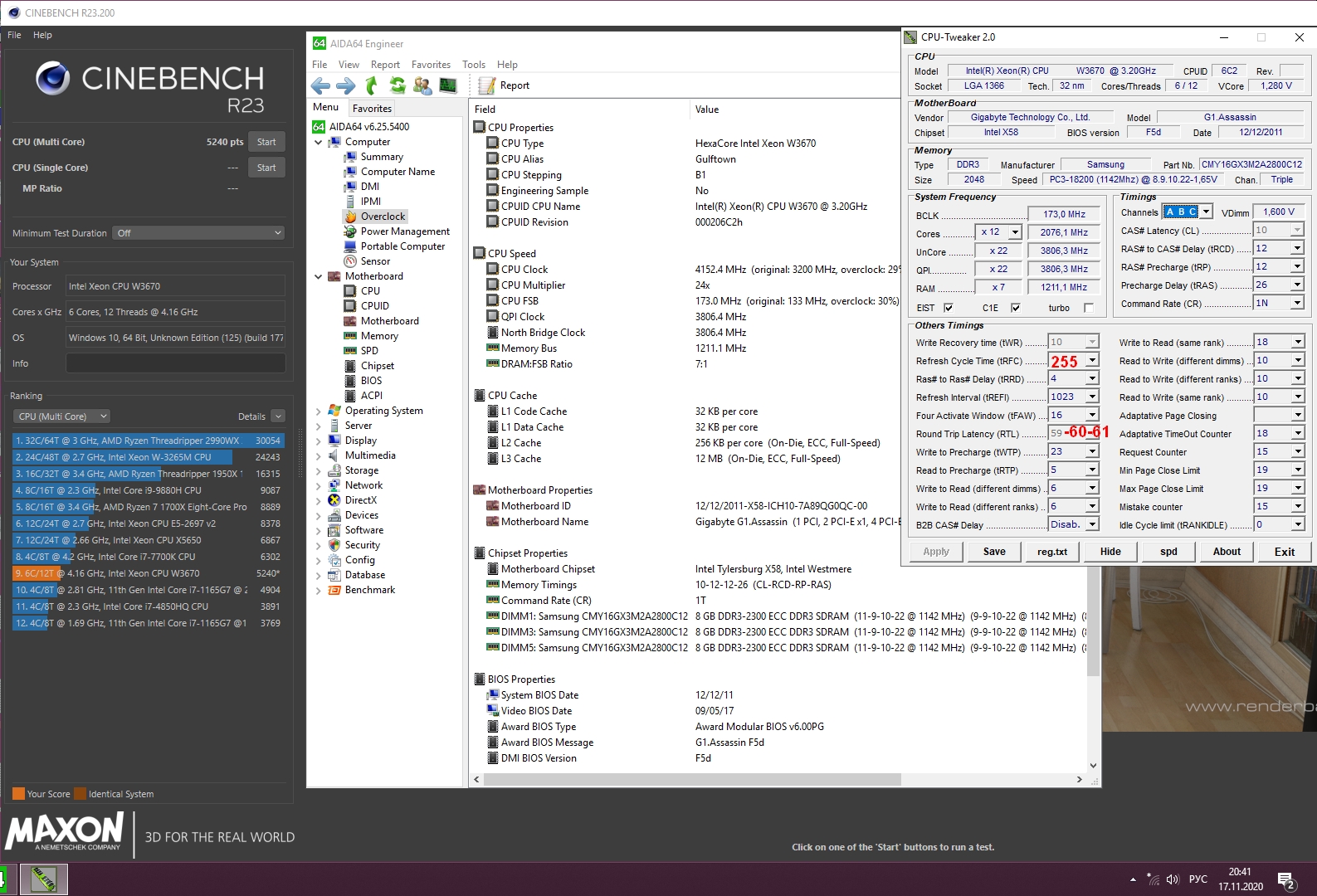Collapse the Motherboard tree node in AIDA64
Screen dimensions: 1317x896
[x=318, y=276]
